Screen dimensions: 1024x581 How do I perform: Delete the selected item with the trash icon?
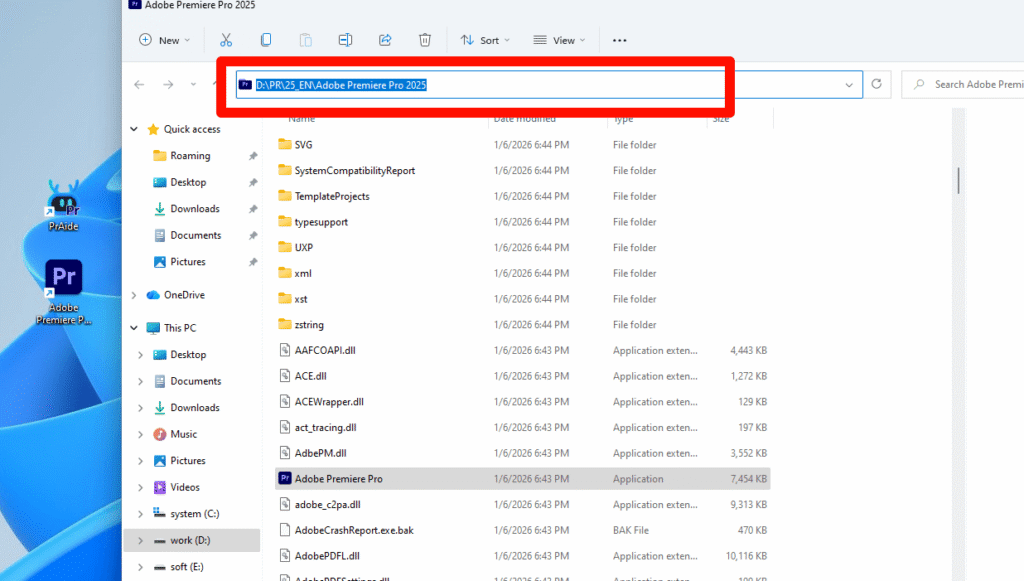pyautogui.click(x=425, y=40)
